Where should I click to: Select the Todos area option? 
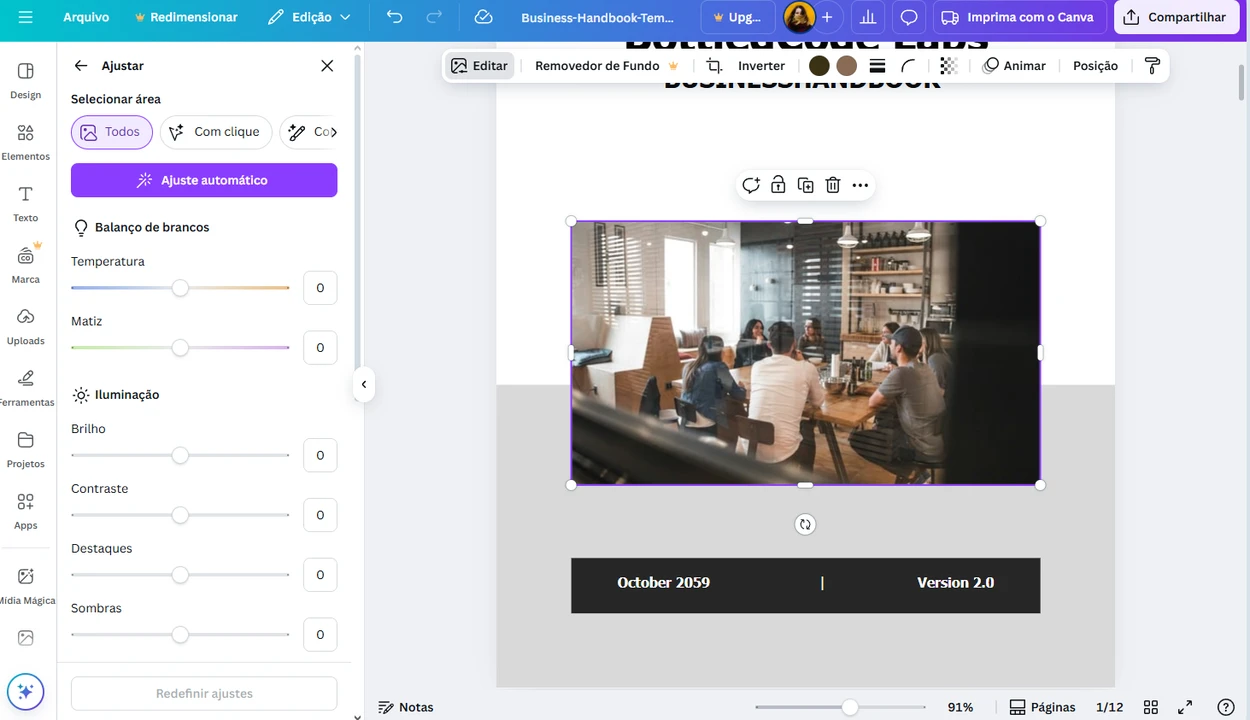click(112, 132)
